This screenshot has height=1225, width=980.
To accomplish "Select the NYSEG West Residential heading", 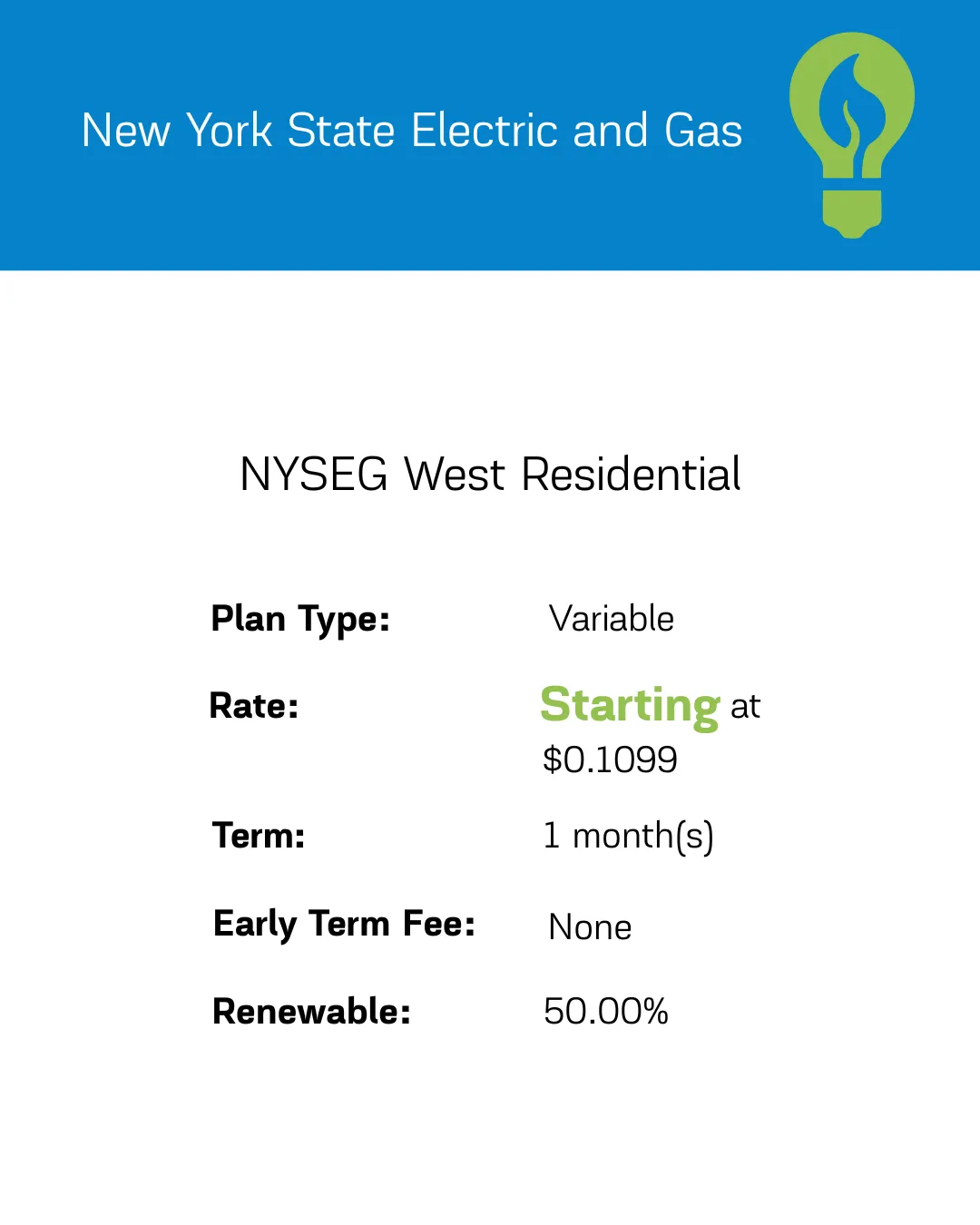I will click(490, 475).
